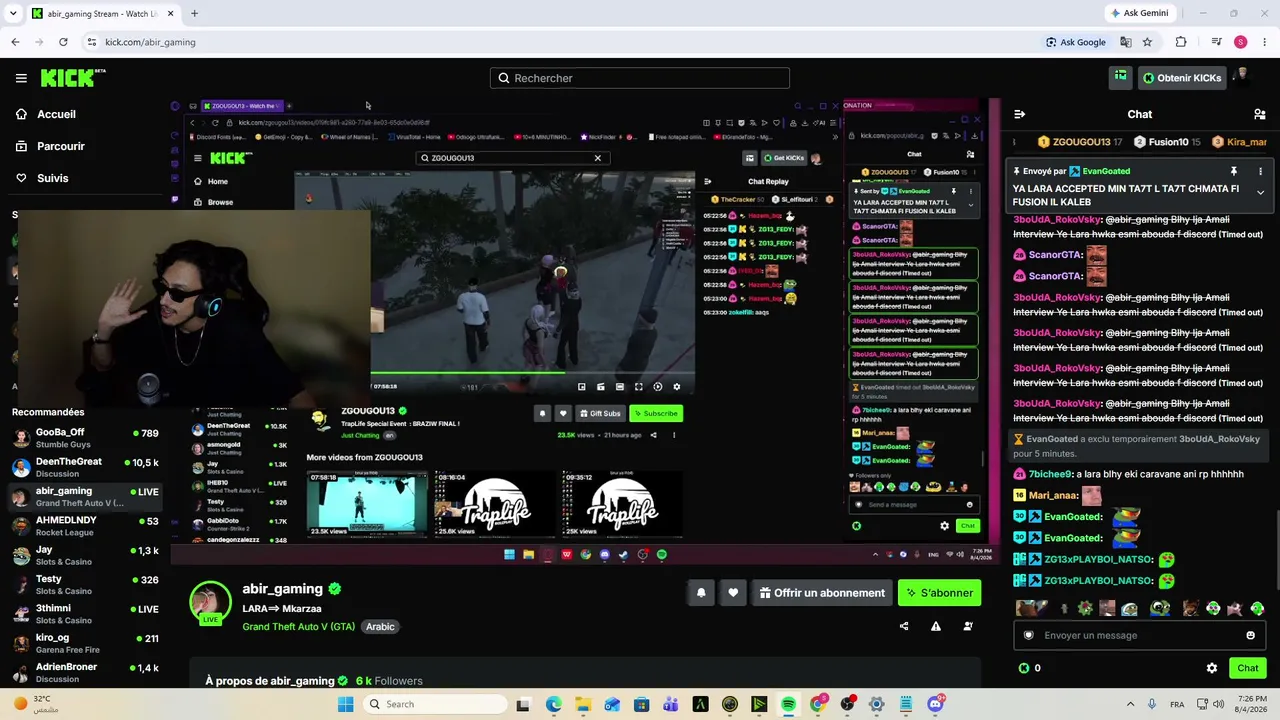The image size is (1280, 720).
Task: Open Testy recommended channel
Action: pos(85,584)
